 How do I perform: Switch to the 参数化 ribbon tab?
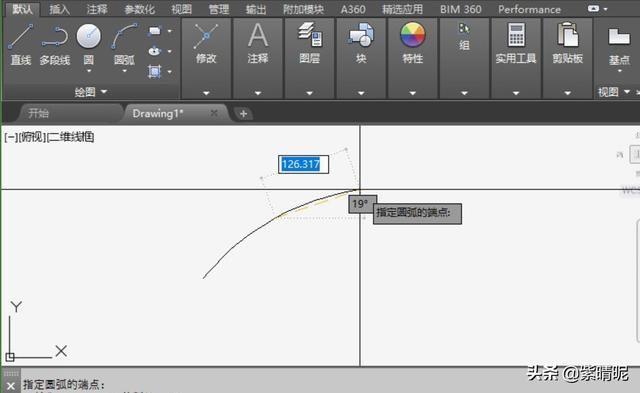pyautogui.click(x=140, y=9)
